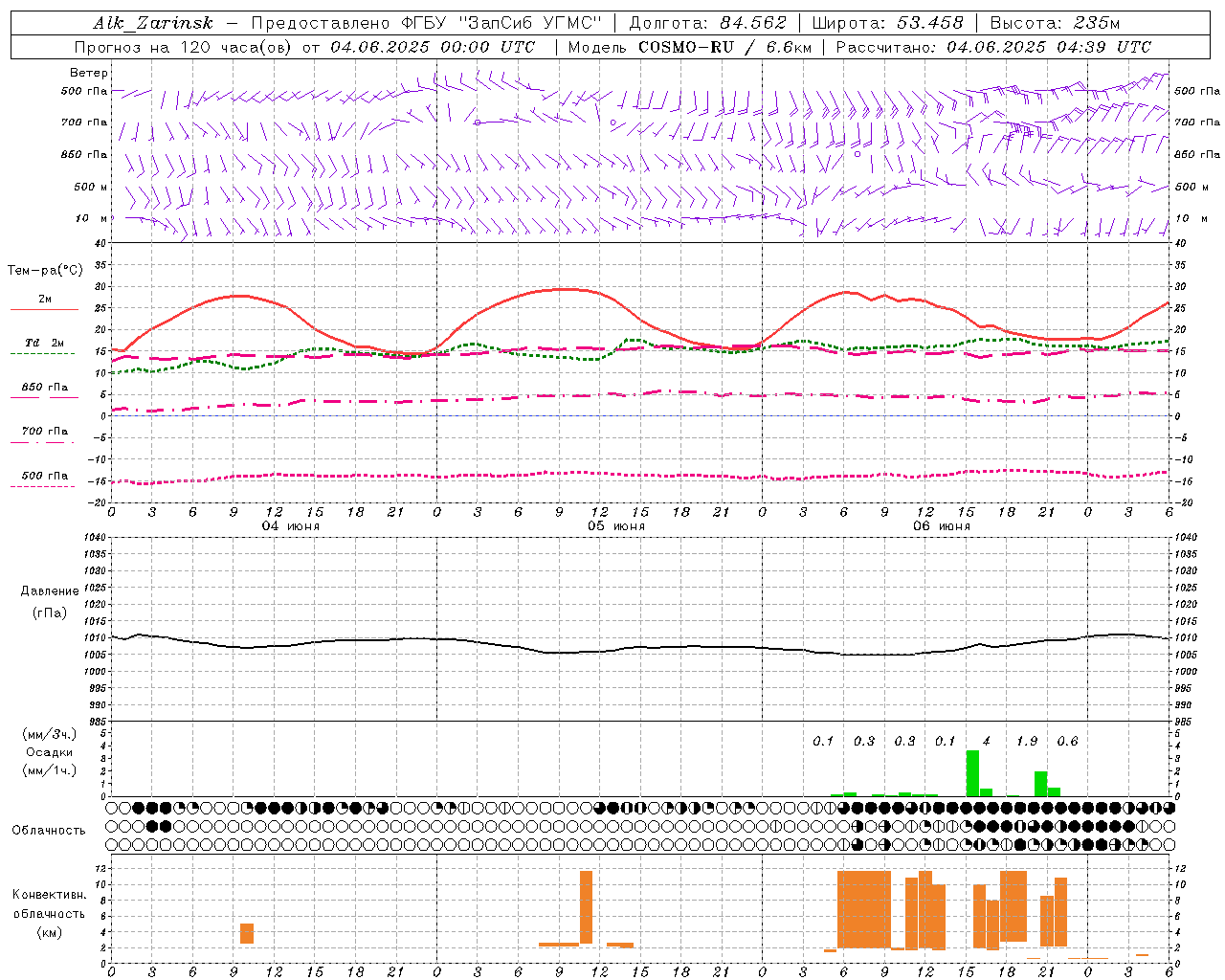The height and width of the screenshot is (980, 1225).
Task: Click the small orange convective bar on 04 июня
Action: (x=247, y=933)
